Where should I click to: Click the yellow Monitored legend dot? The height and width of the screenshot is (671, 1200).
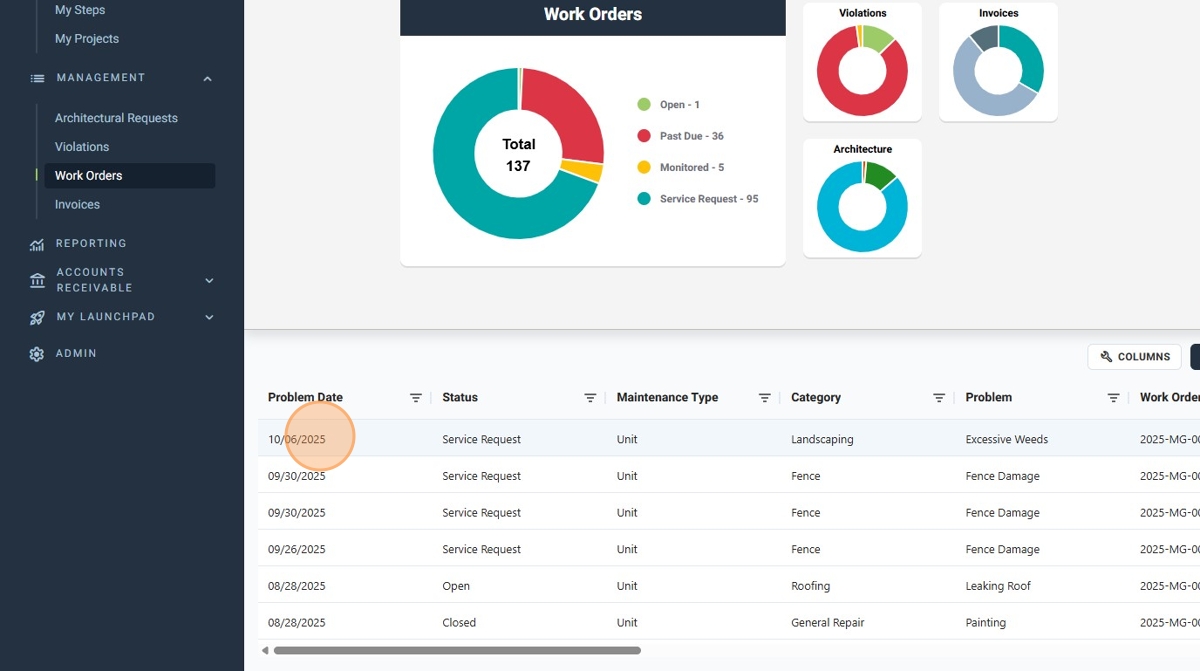tap(644, 167)
